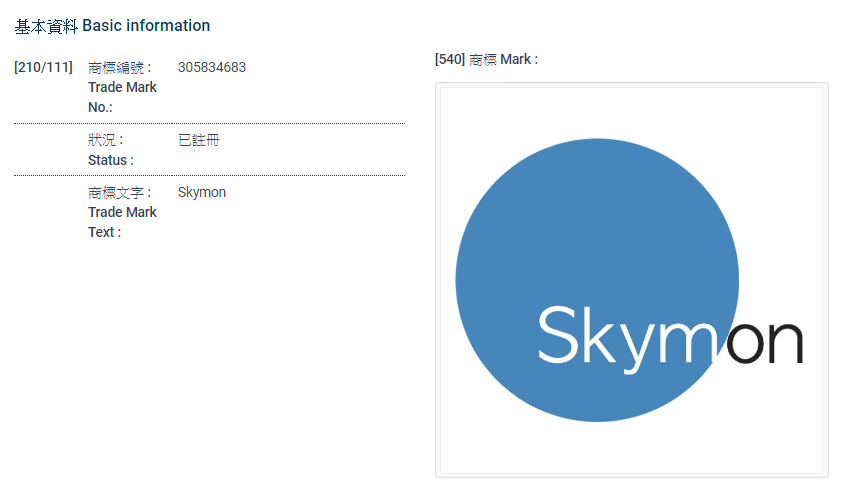Click the [540] field code
This screenshot has height=489, width=844.
coord(450,60)
